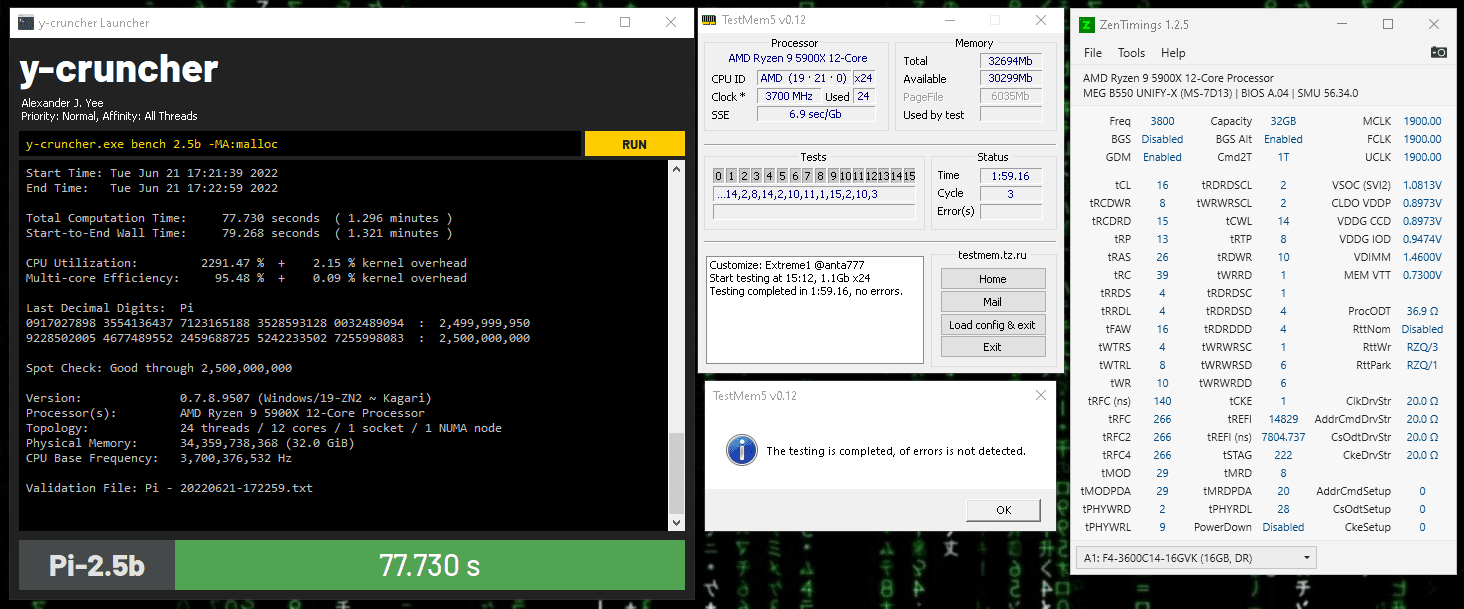Click the Total memory 32694Mb field
This screenshot has height=609, width=1464.
(1012, 61)
